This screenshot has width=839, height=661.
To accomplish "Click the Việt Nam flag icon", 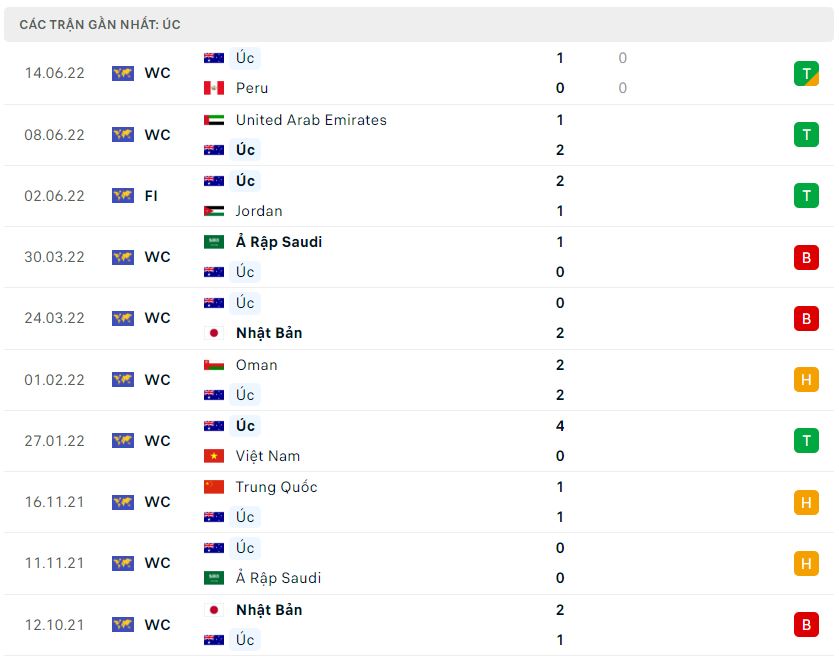I will (214, 456).
